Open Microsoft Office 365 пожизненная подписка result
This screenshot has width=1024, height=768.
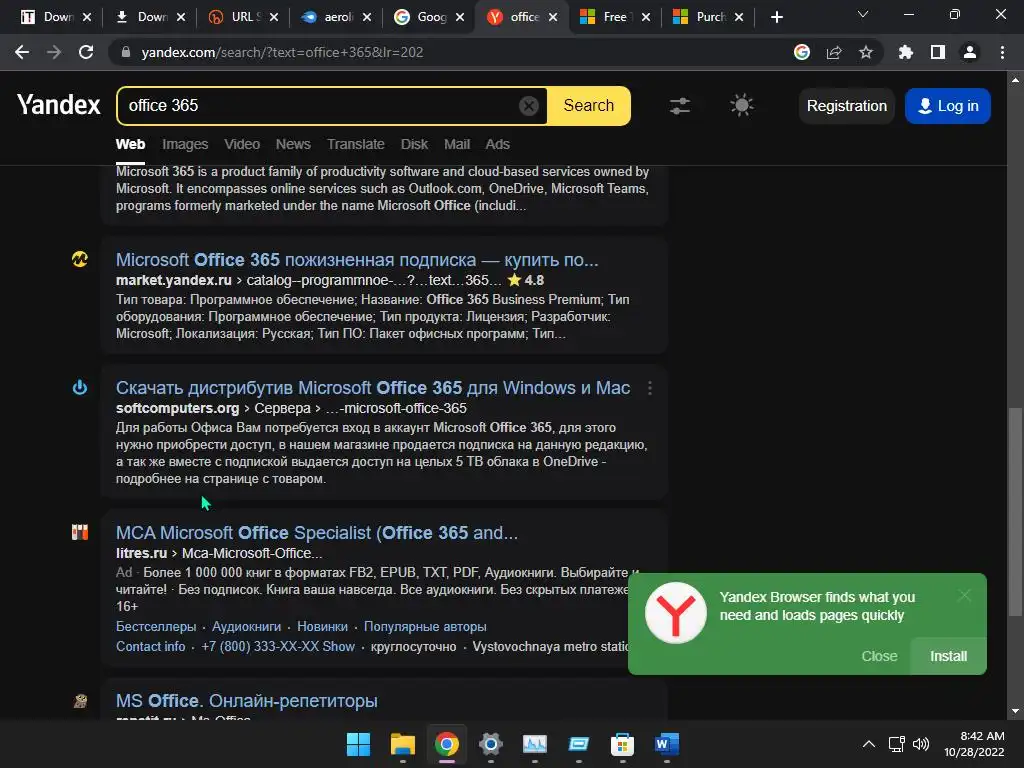click(357, 260)
